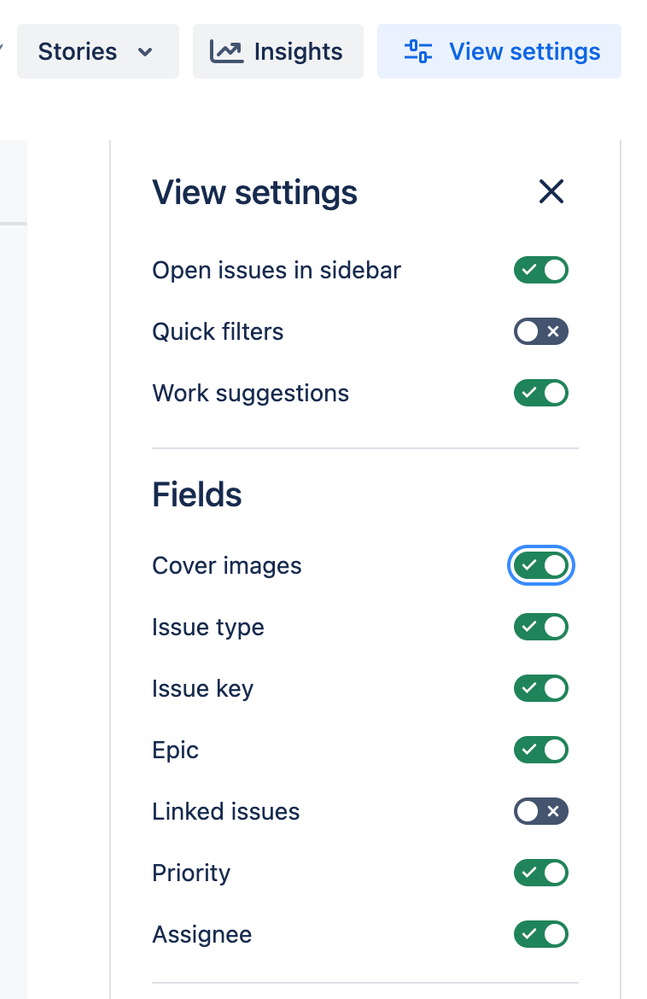Viewport: 647px width, 999px height.
Task: Enable the Quick filters toggle
Action: pyautogui.click(x=541, y=332)
